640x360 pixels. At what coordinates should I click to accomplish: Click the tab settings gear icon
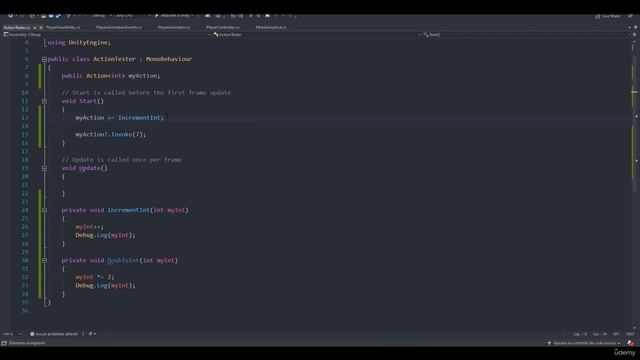point(635,27)
